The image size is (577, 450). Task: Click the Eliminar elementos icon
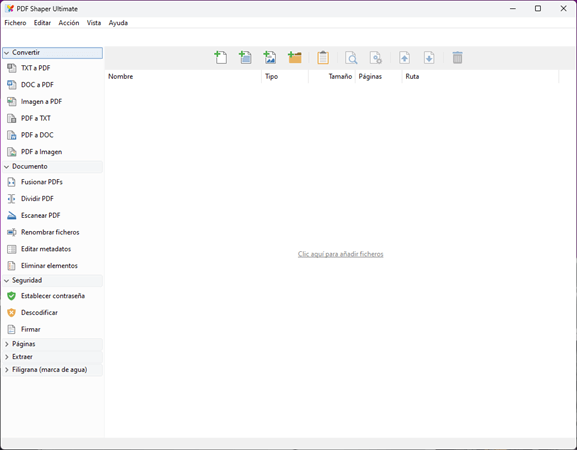pyautogui.click(x=12, y=266)
